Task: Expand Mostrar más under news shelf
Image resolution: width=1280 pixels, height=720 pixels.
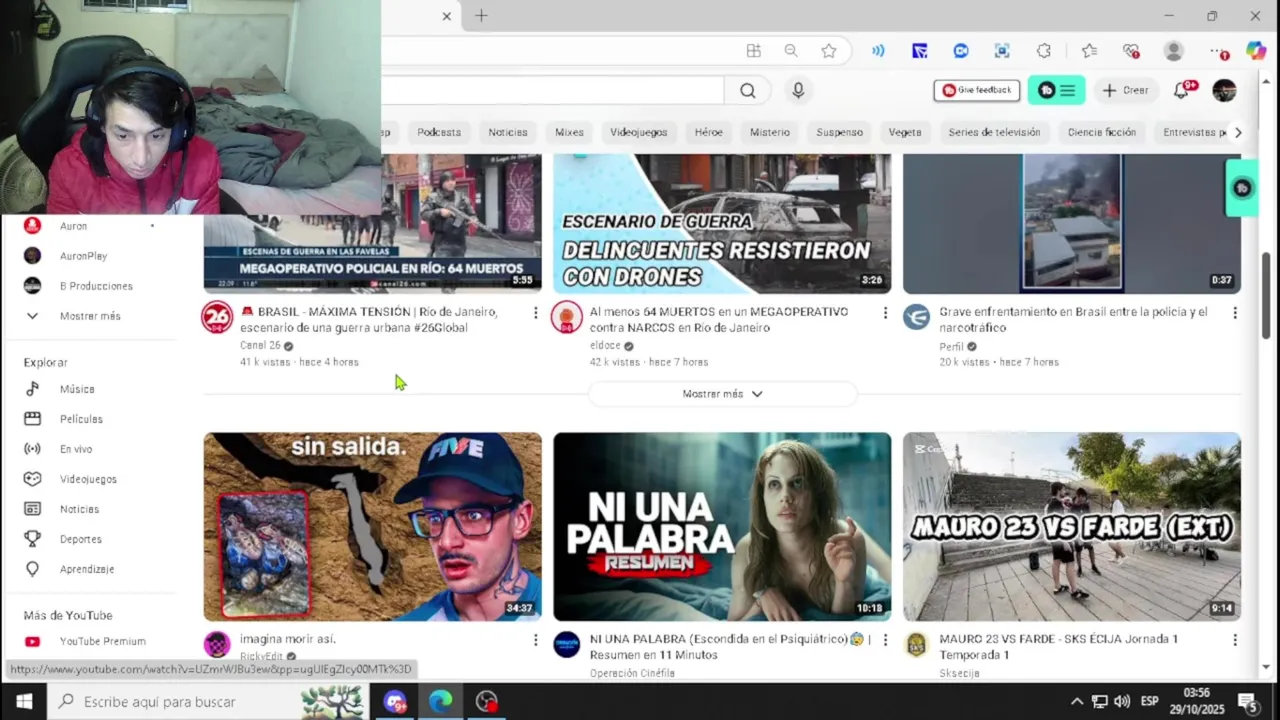Action: [722, 394]
